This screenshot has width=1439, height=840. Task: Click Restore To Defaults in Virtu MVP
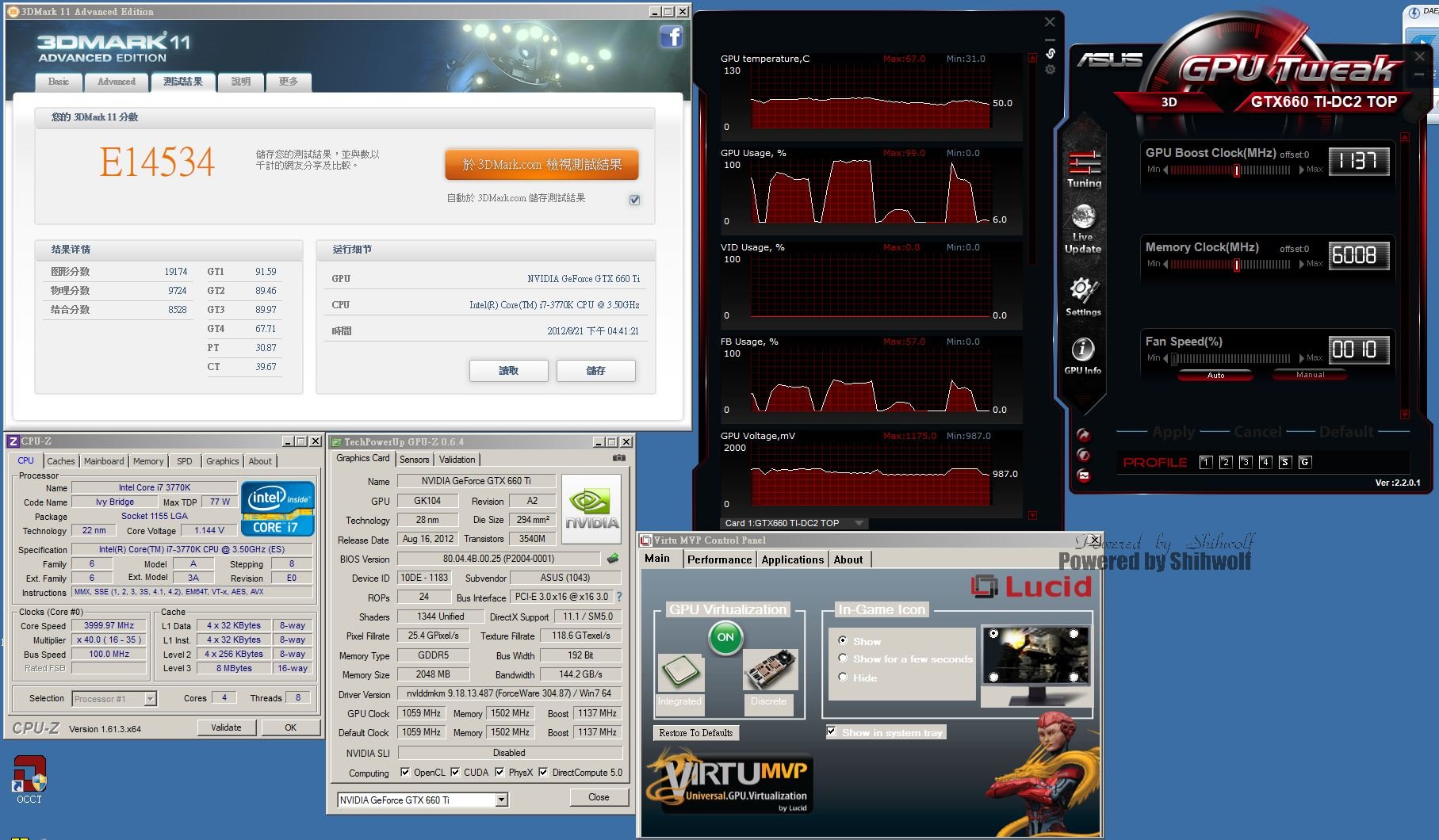(x=695, y=733)
